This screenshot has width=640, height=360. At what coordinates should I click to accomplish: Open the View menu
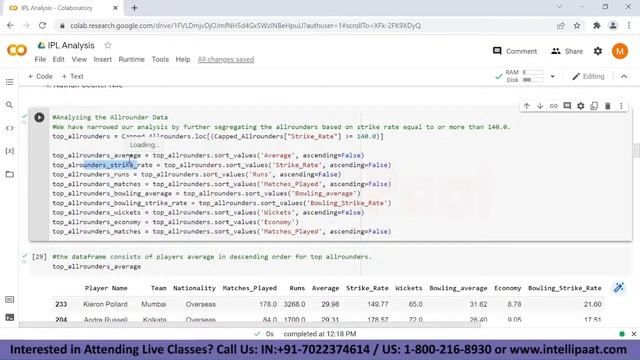(79, 59)
